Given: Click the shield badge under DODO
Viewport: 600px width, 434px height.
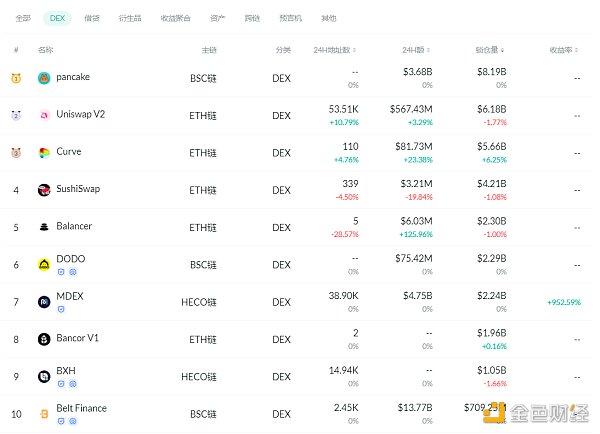Looking at the screenshot, I should pos(60,271).
